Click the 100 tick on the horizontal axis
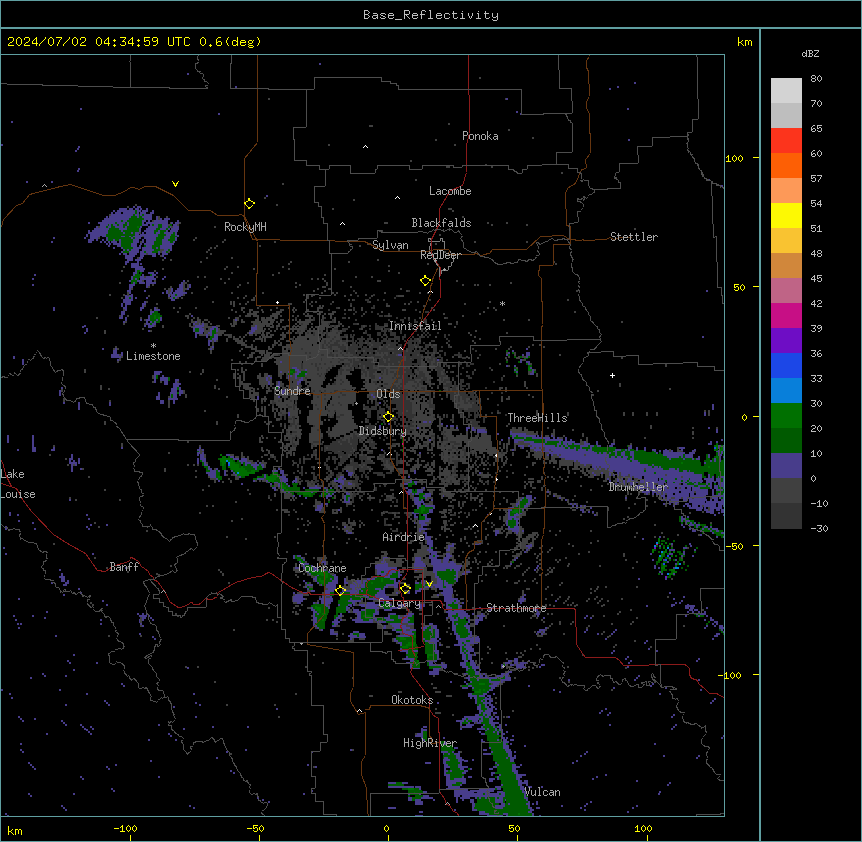Viewport: 862px width, 842px height. tap(643, 828)
